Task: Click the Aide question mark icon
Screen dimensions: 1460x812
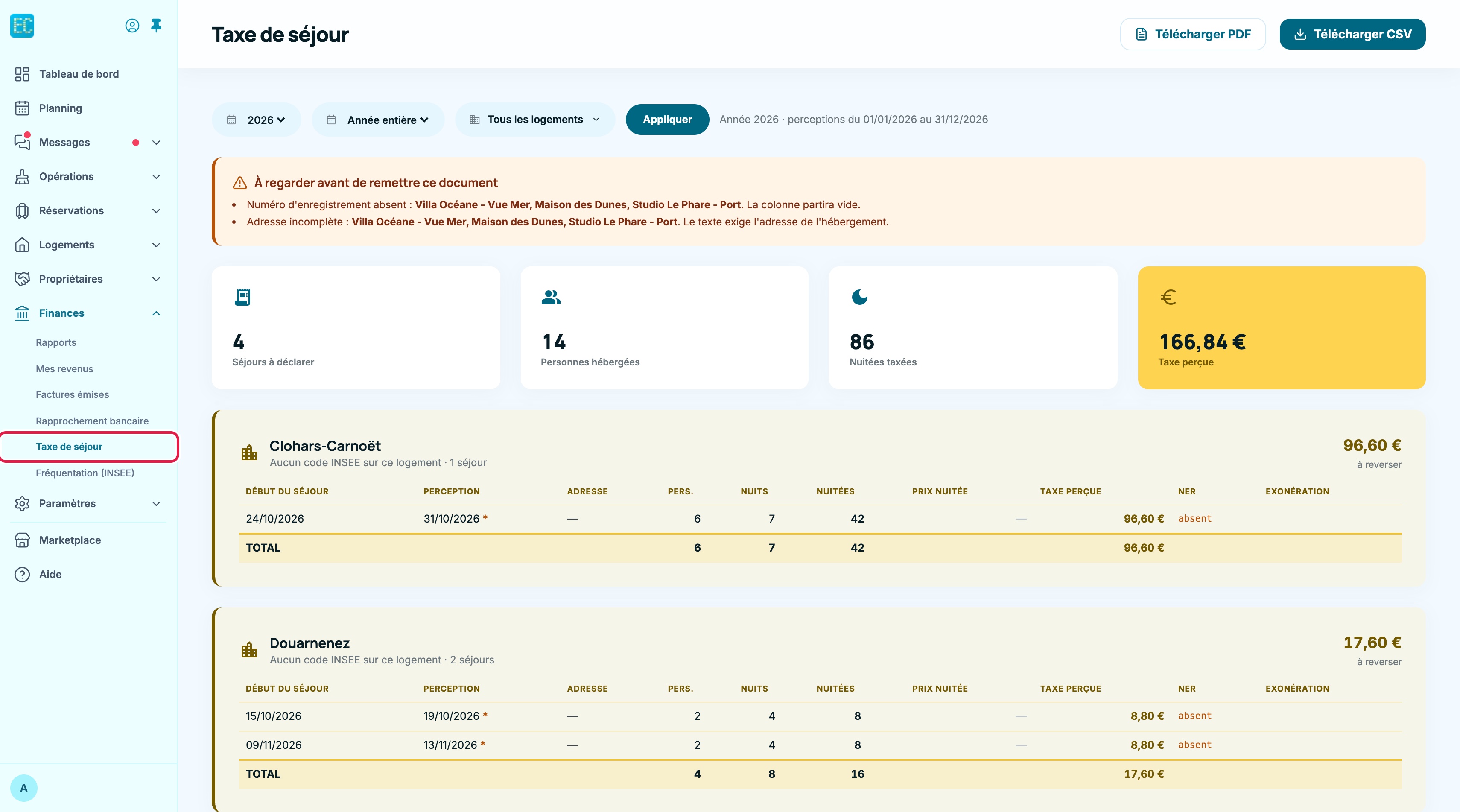Action: (x=22, y=575)
